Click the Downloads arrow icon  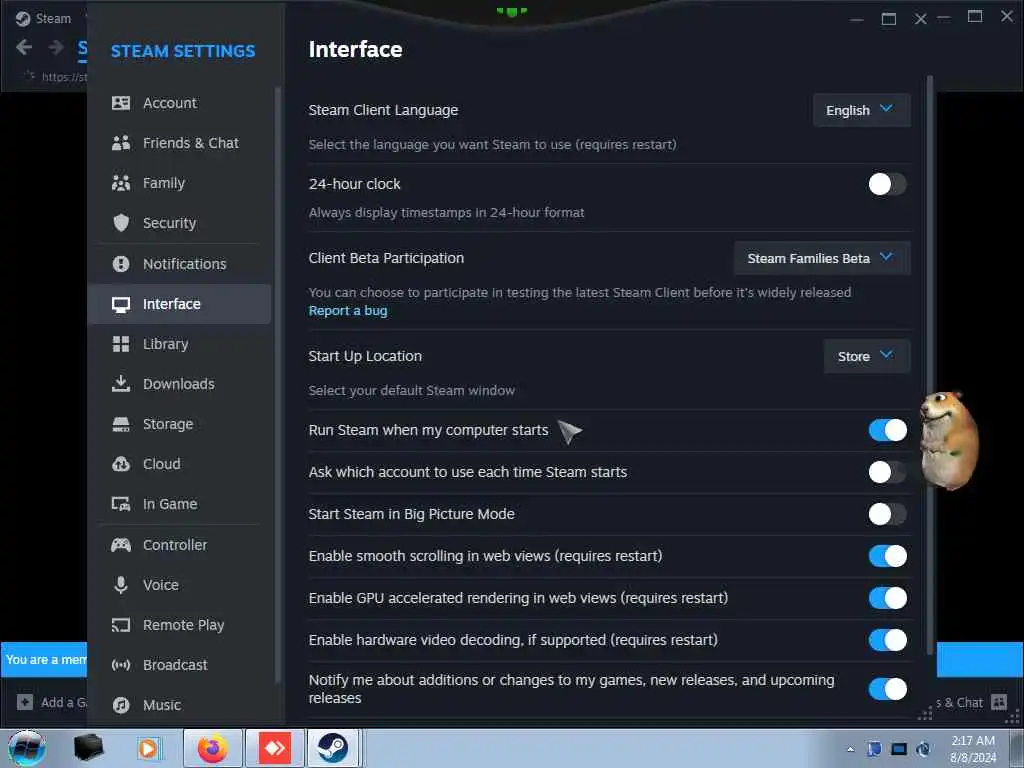click(121, 384)
